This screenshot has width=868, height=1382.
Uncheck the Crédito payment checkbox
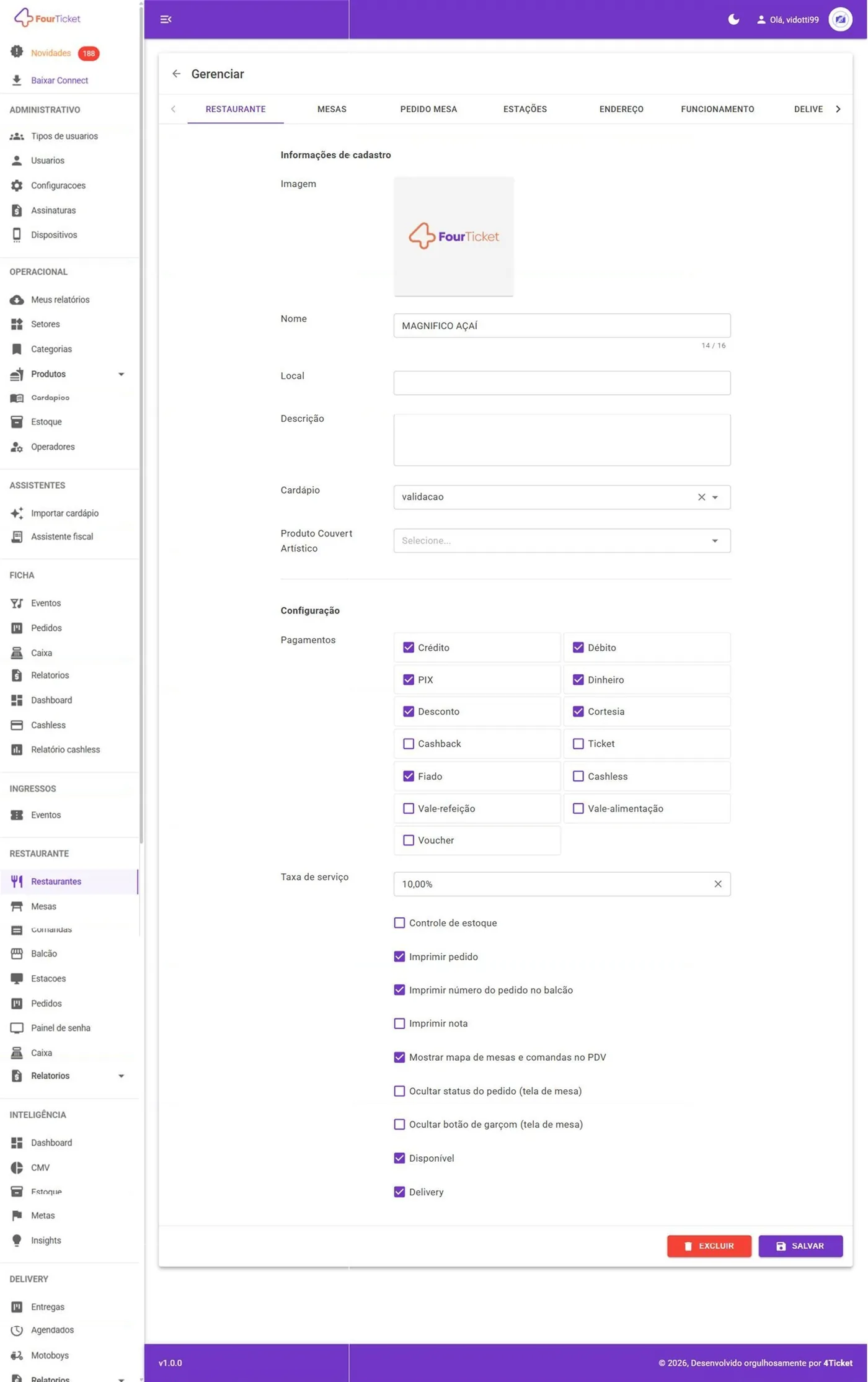click(408, 648)
